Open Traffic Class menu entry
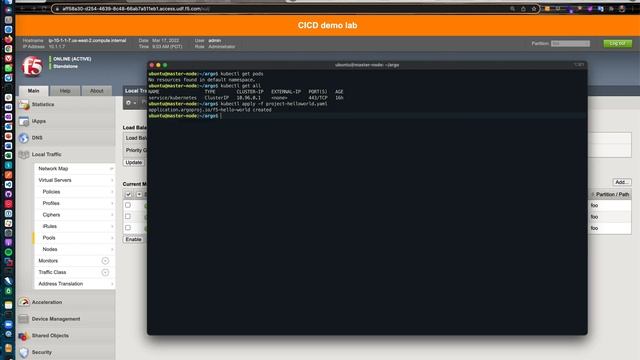The image size is (640, 360). [52, 272]
